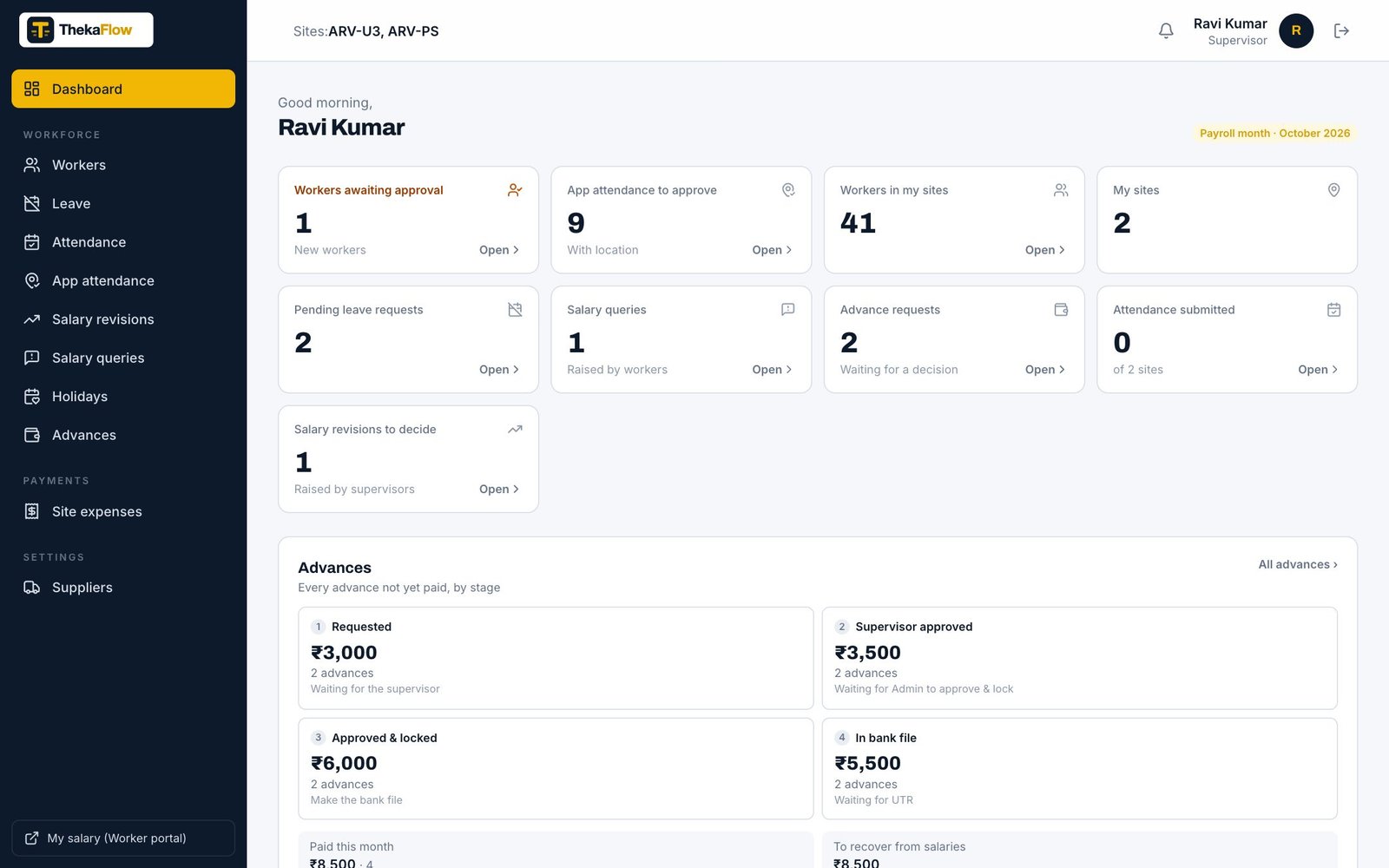Click the Holidays calendar icon
Image resolution: width=1389 pixels, height=868 pixels.
coord(32,397)
